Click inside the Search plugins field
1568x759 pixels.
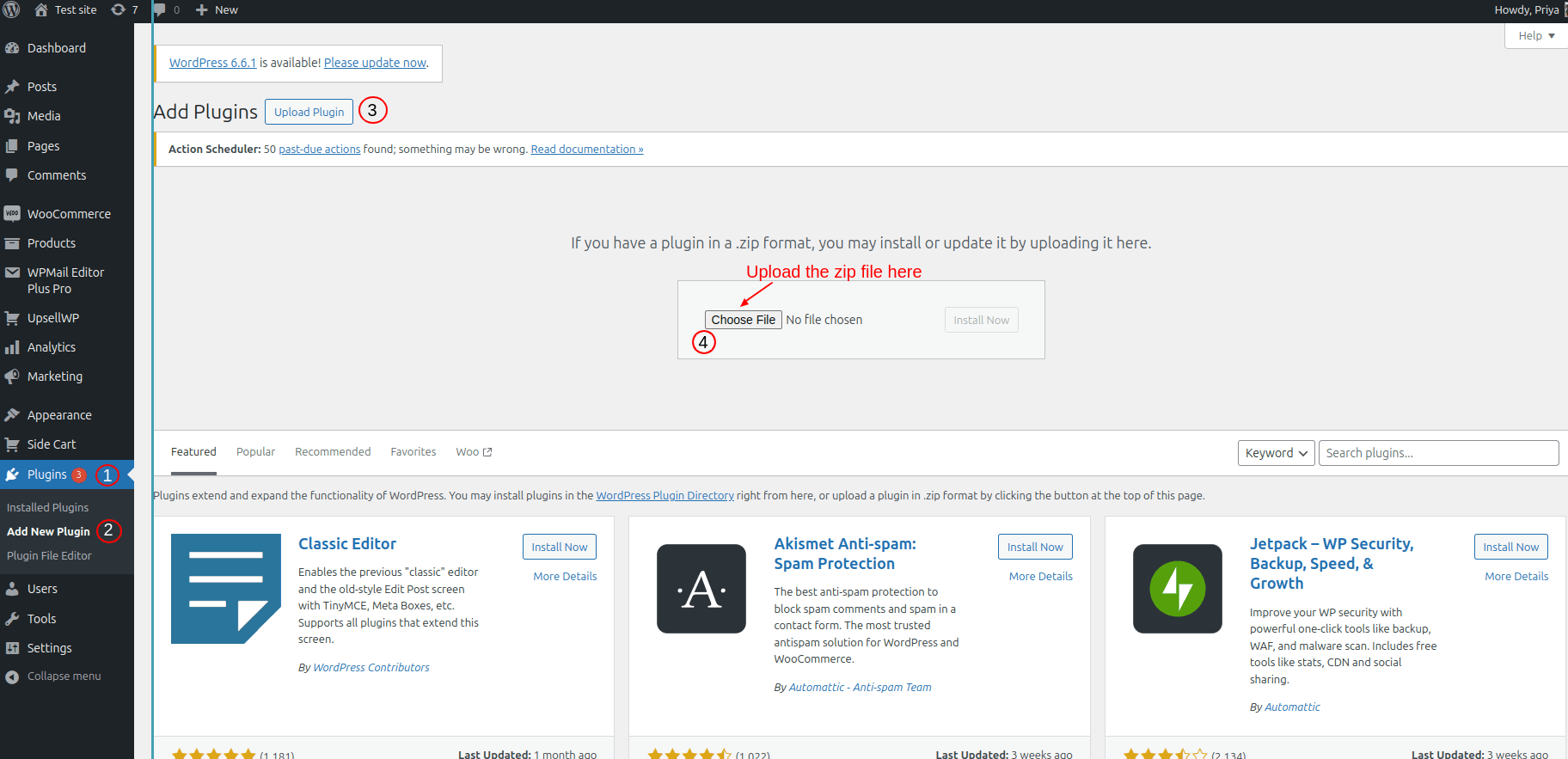coord(1438,453)
